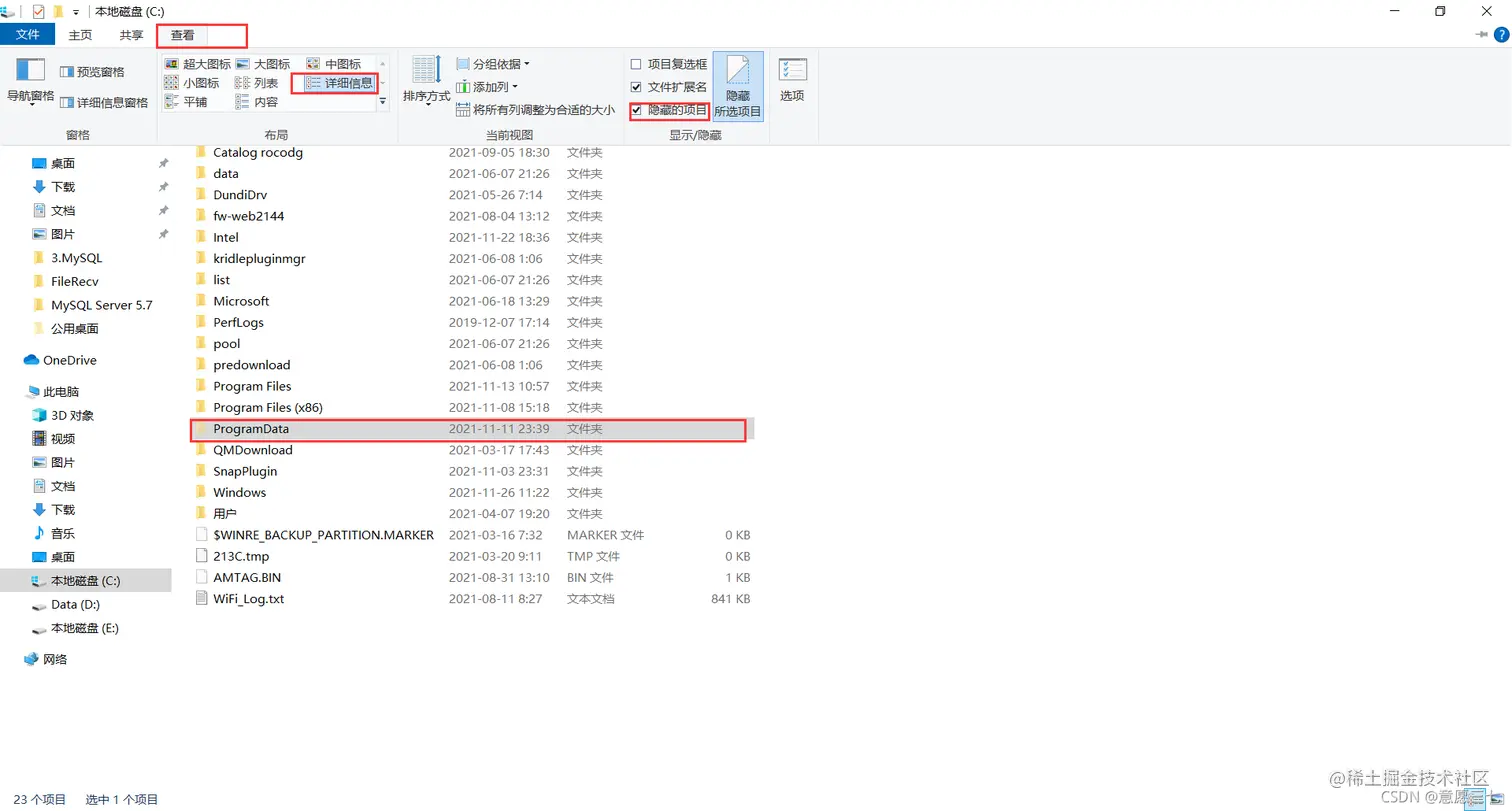Open the 导航窗格 dropdown
Screen dimensions: 1512x811
tap(31, 82)
